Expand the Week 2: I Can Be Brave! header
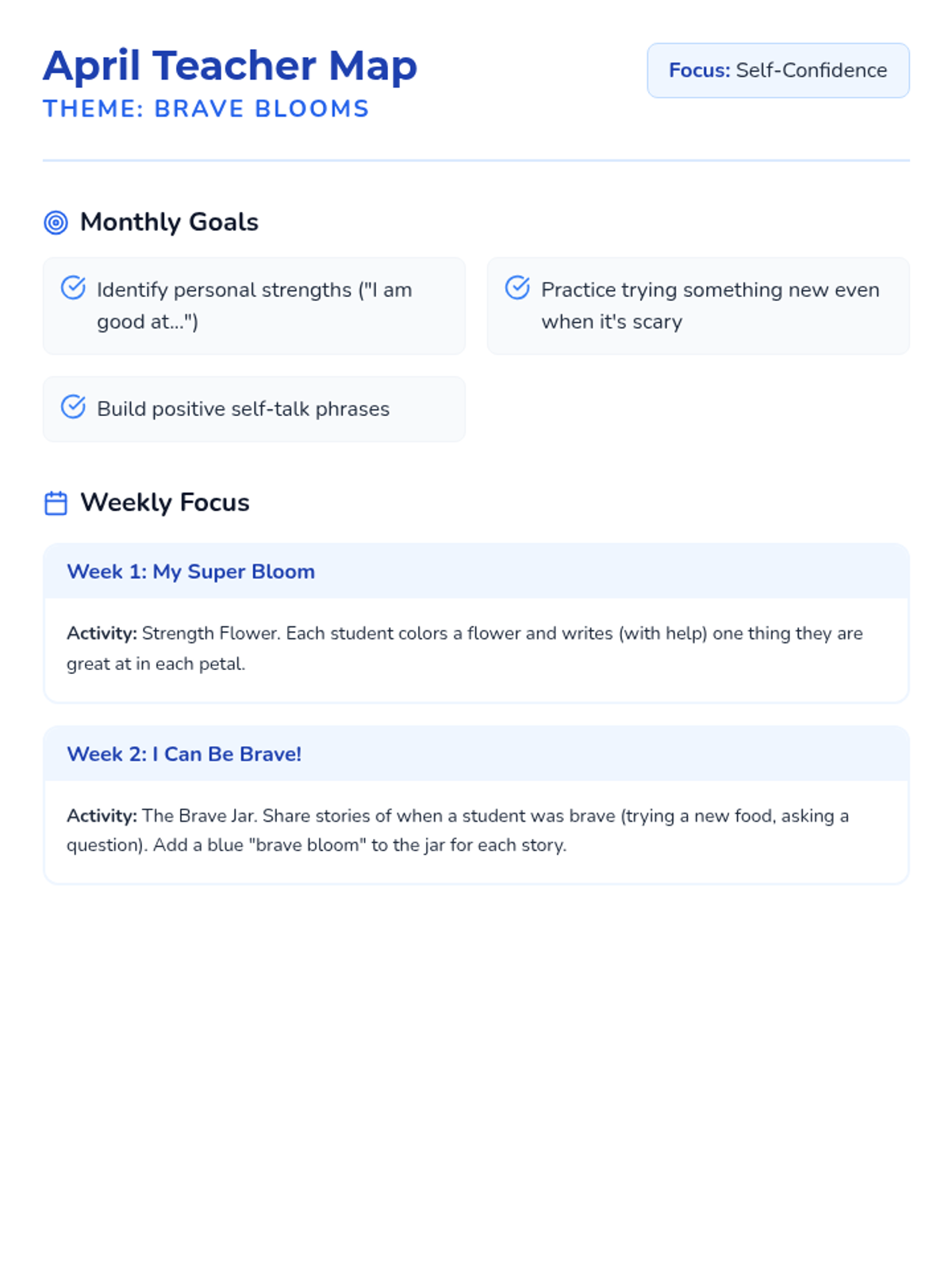The image size is (952, 1270). tap(476, 754)
